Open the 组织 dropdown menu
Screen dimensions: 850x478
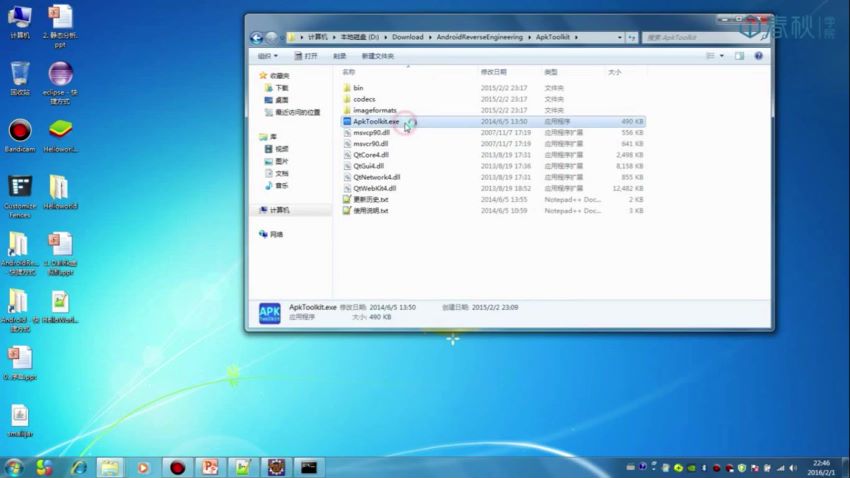coord(270,56)
